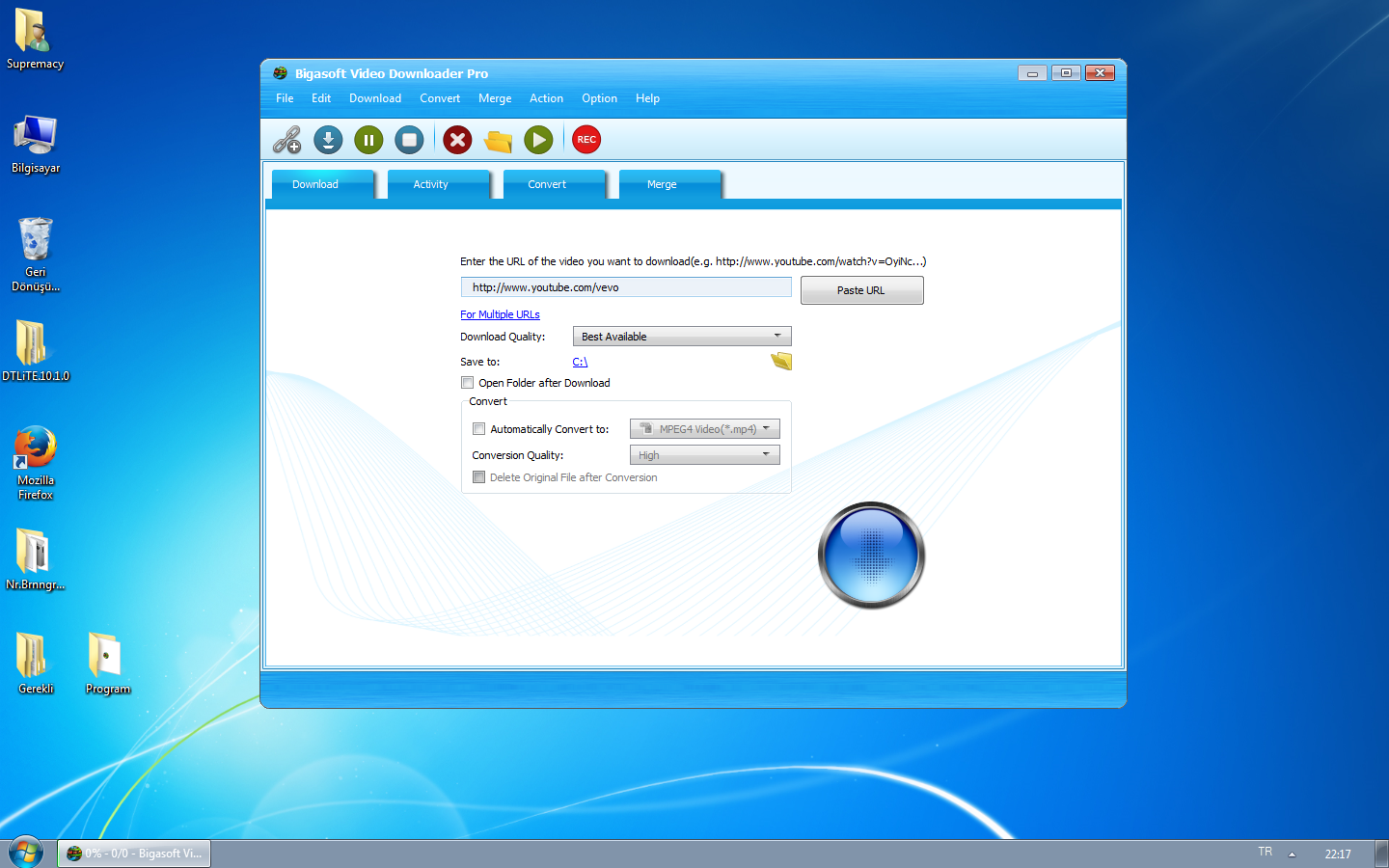Click the taskbar clock showing 22:17
Screen dimensions: 1389x868
pos(1338,854)
